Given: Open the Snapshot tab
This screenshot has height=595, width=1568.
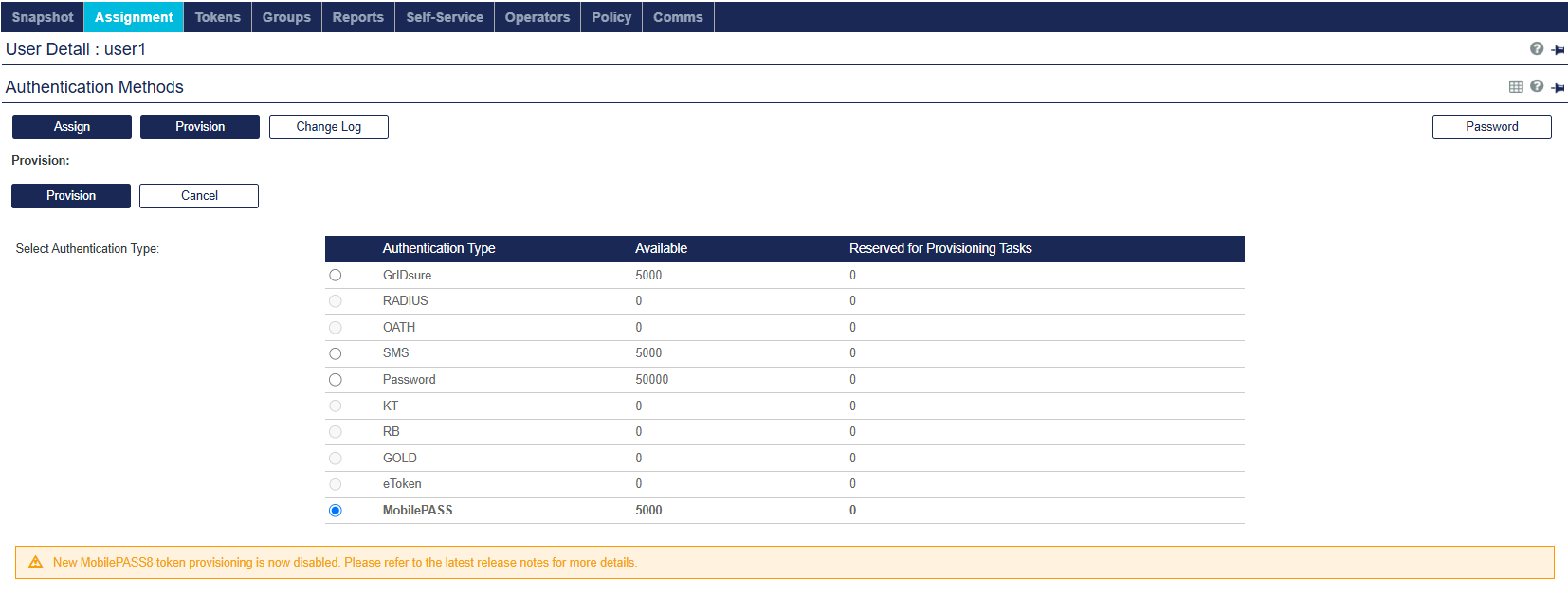Looking at the screenshot, I should coord(43,17).
